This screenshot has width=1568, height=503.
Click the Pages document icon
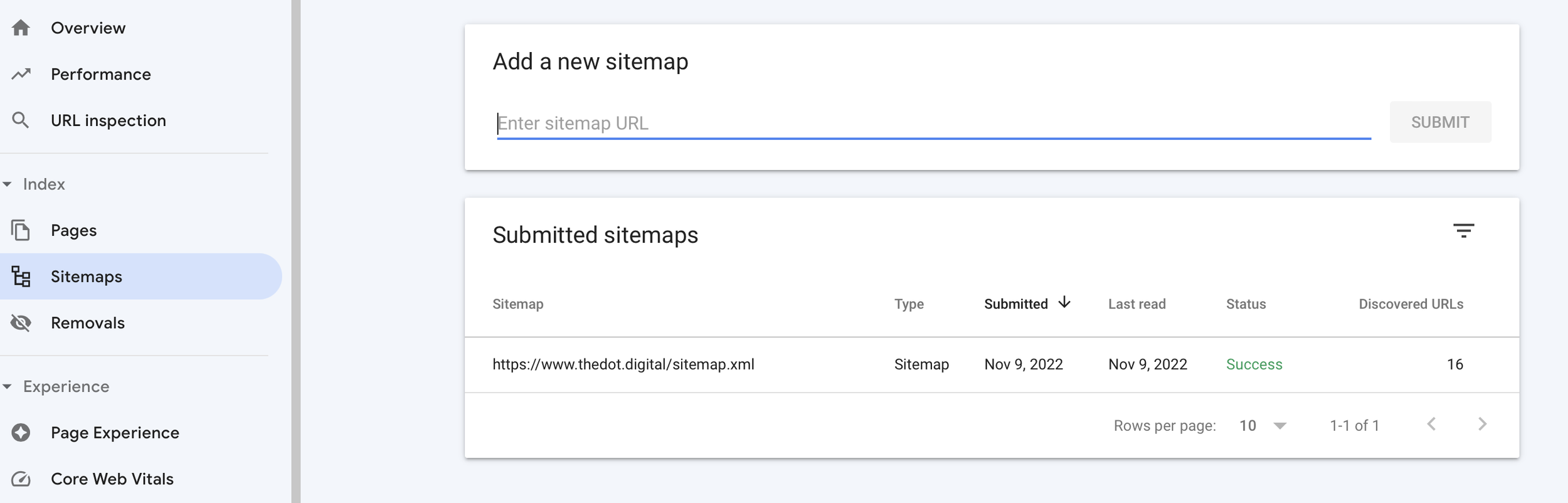point(21,230)
